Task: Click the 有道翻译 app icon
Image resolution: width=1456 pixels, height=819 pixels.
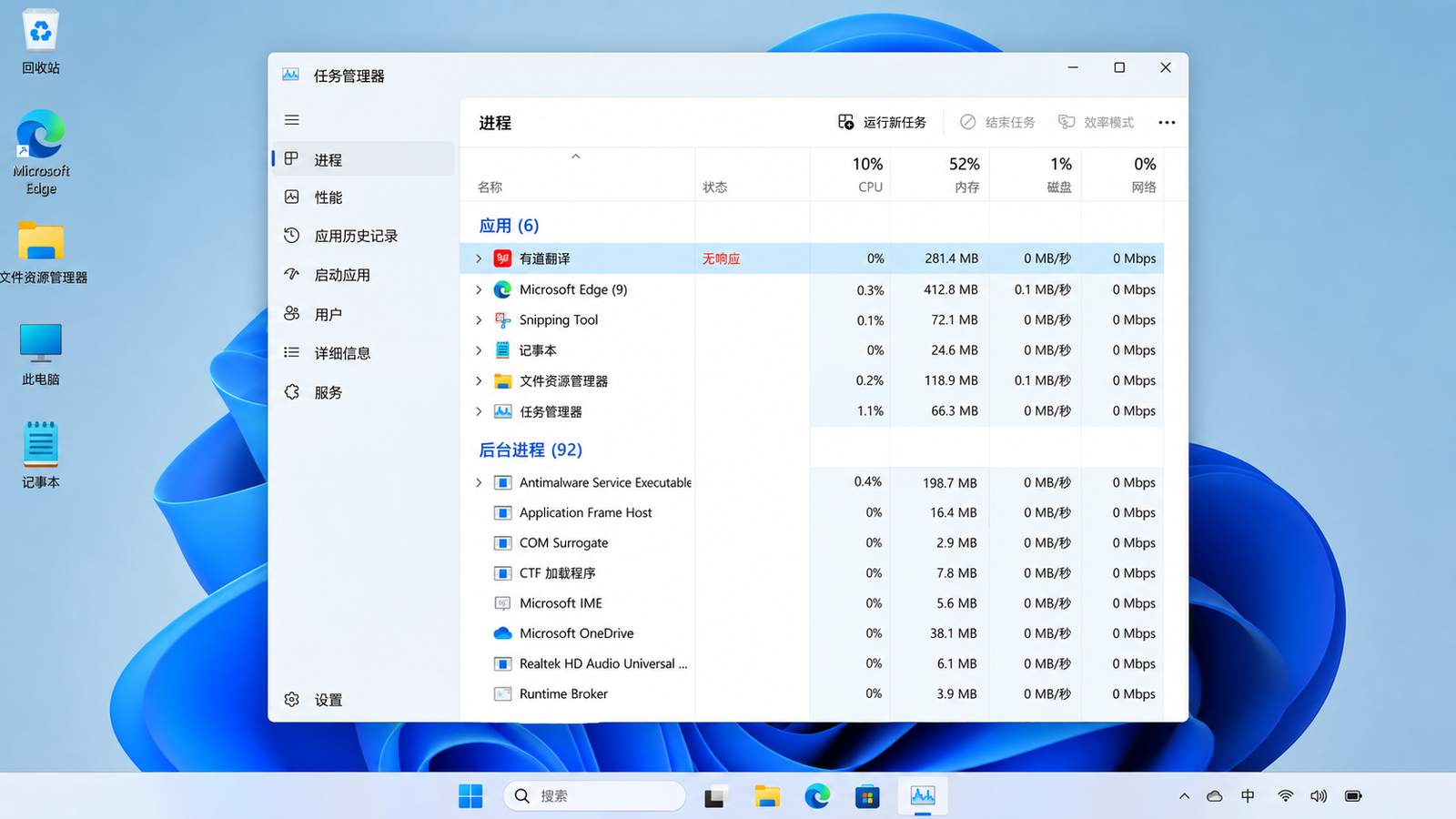Action: [x=502, y=258]
